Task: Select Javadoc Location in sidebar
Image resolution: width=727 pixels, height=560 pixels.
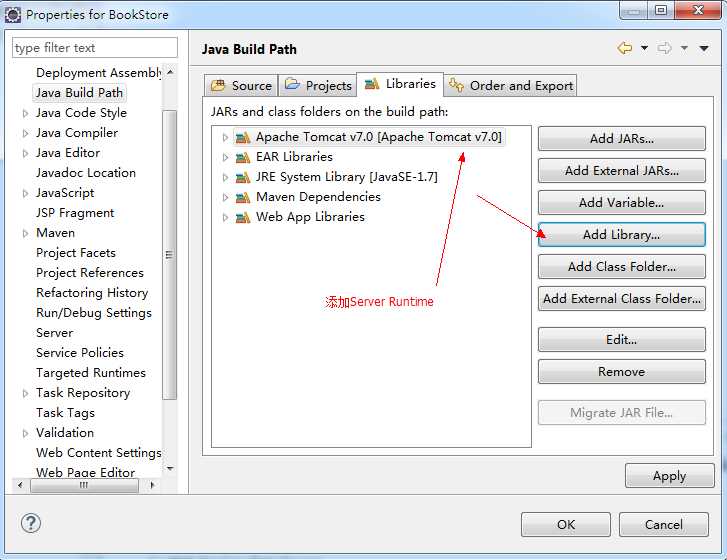Action: coord(86,173)
